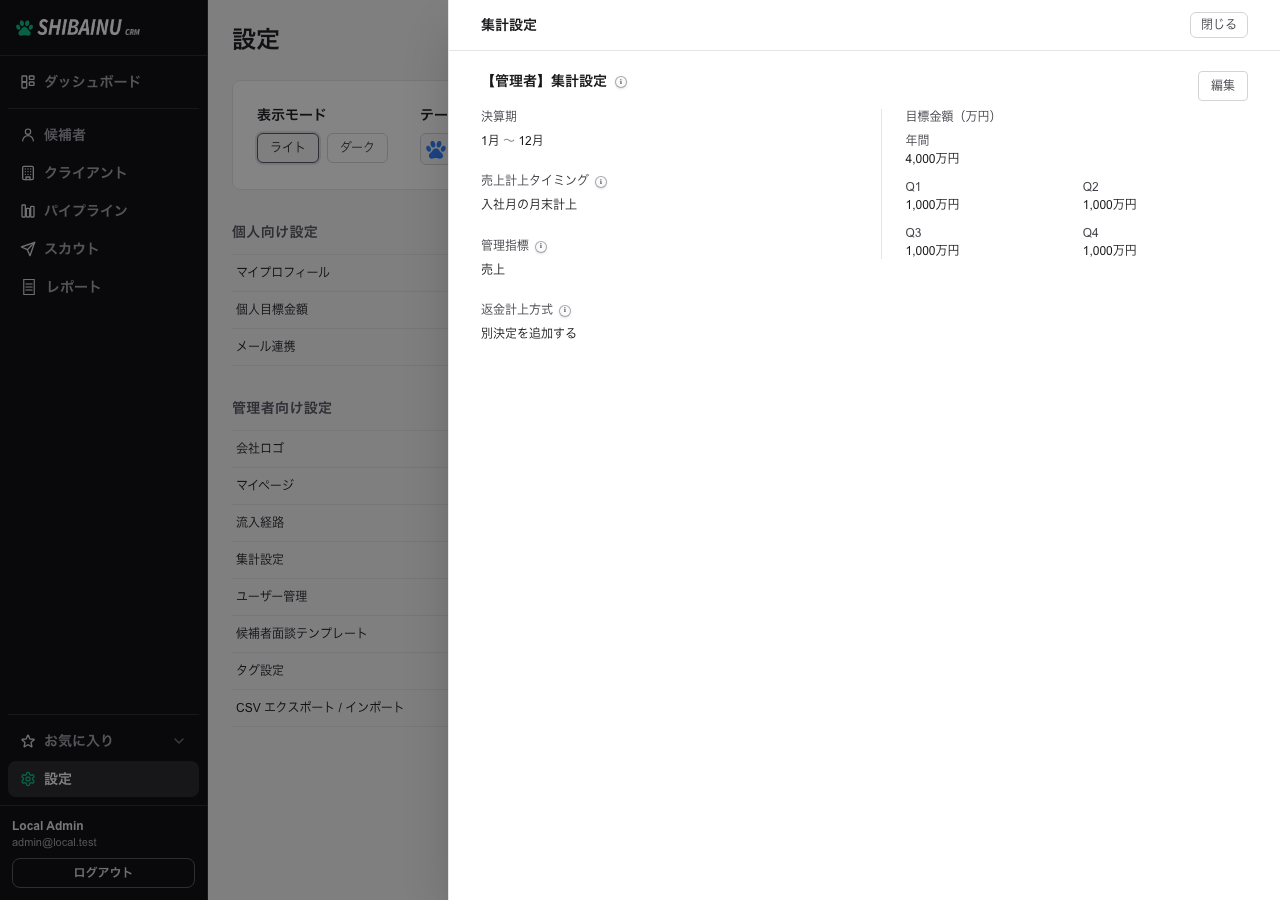1280x900 pixels.
Task: Open パイプライン in the sidebar
Action: coord(104,211)
